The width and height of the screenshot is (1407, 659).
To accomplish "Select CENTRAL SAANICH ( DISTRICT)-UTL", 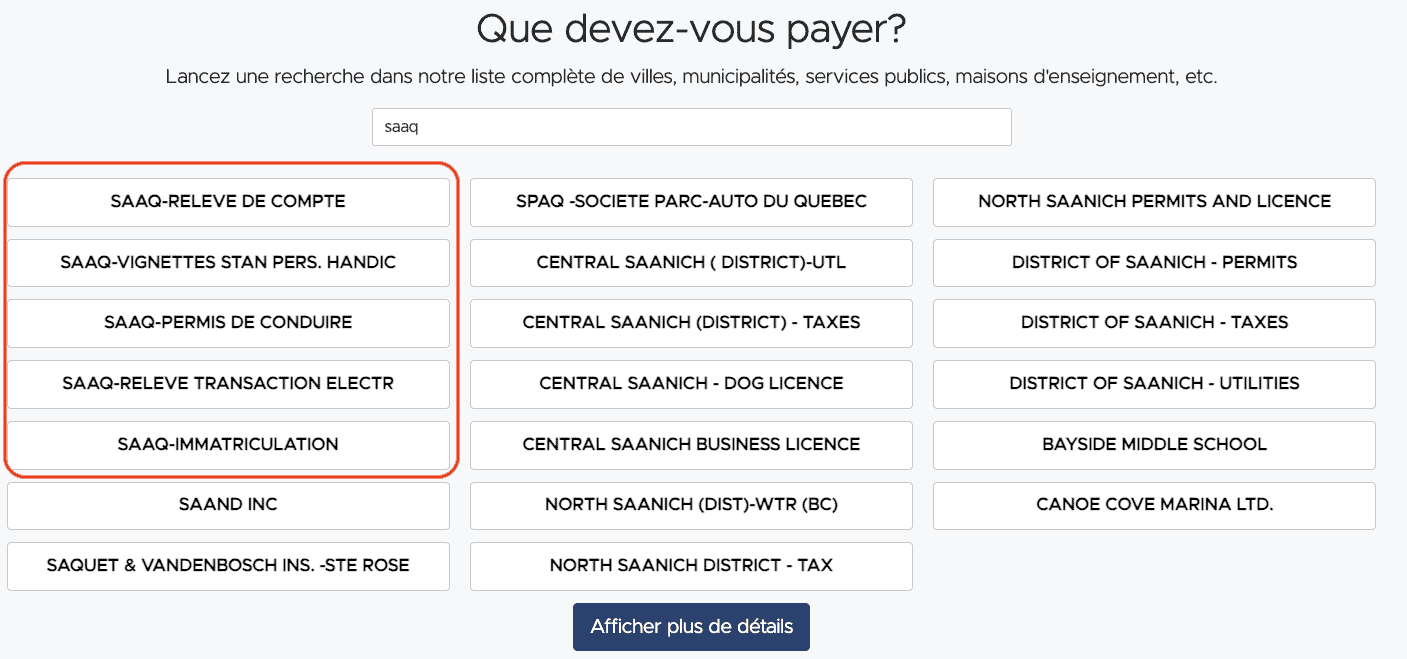I will (x=691, y=263).
